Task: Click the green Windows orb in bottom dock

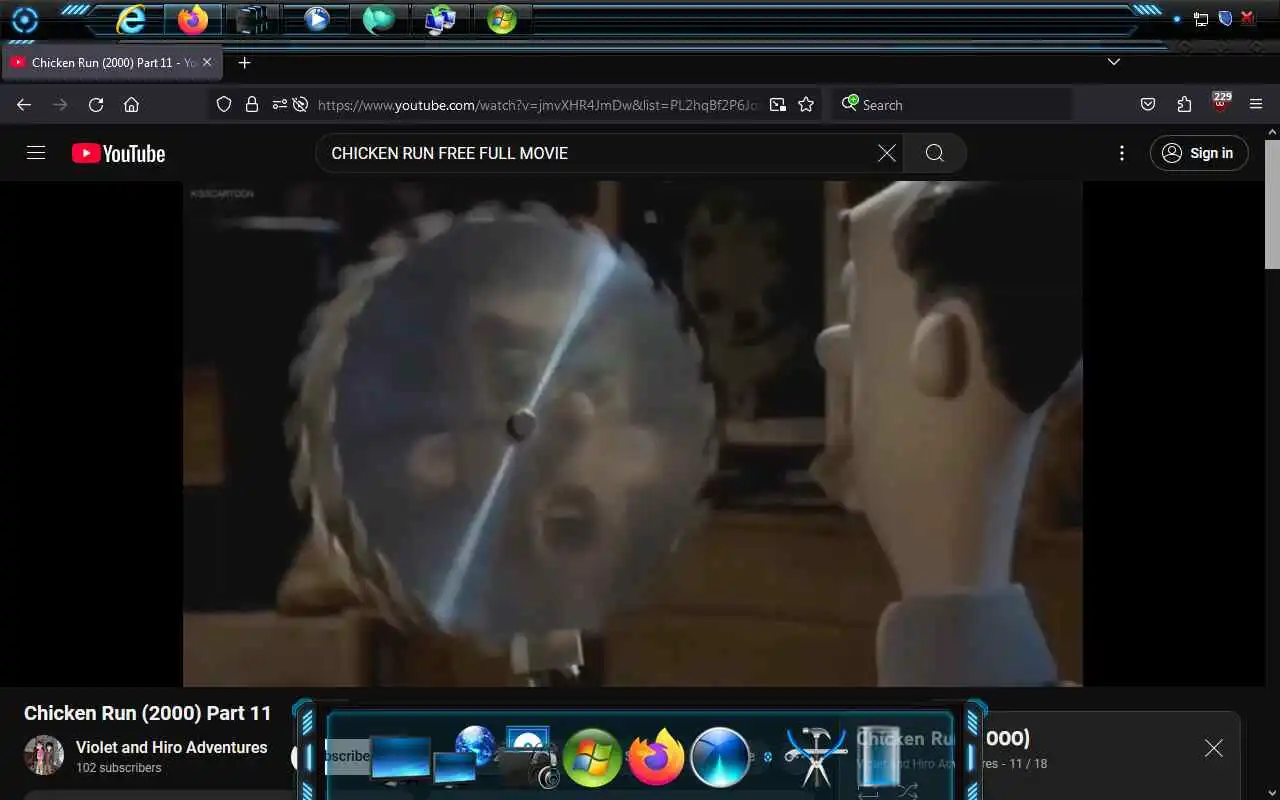Action: pyautogui.click(x=592, y=757)
